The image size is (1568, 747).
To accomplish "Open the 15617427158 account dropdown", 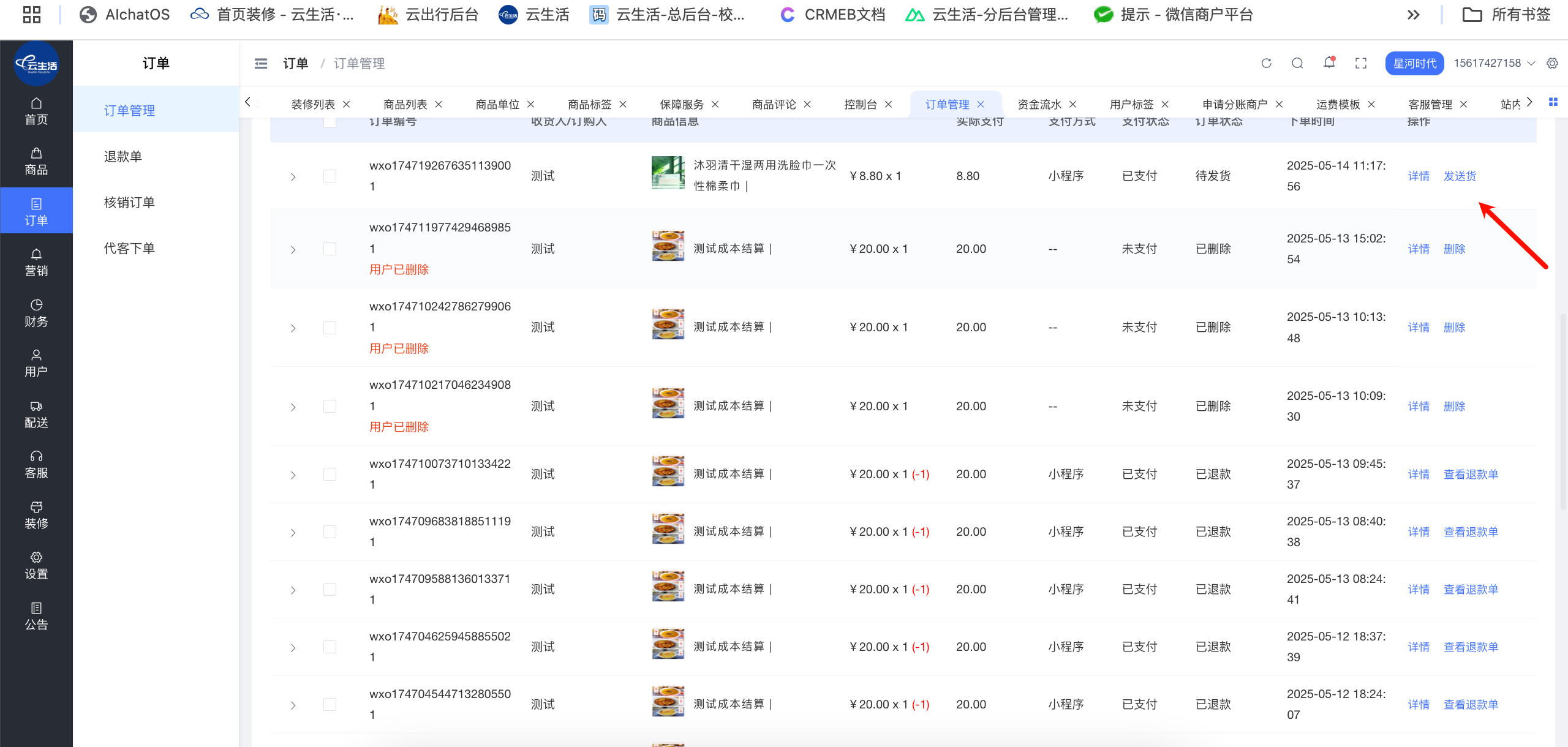I will point(1494,63).
